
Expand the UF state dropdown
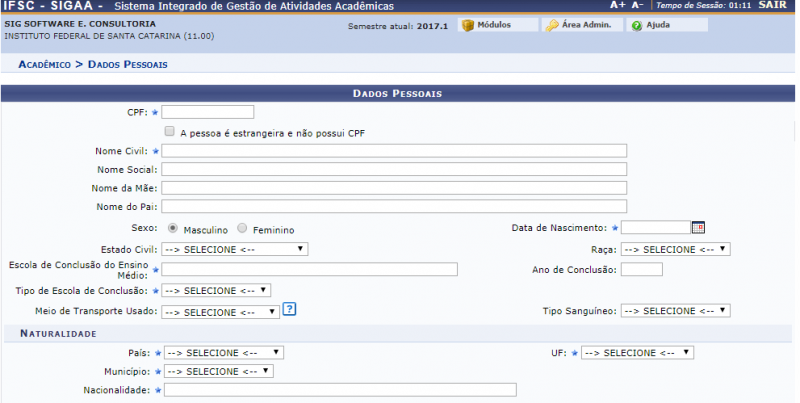pos(637,352)
